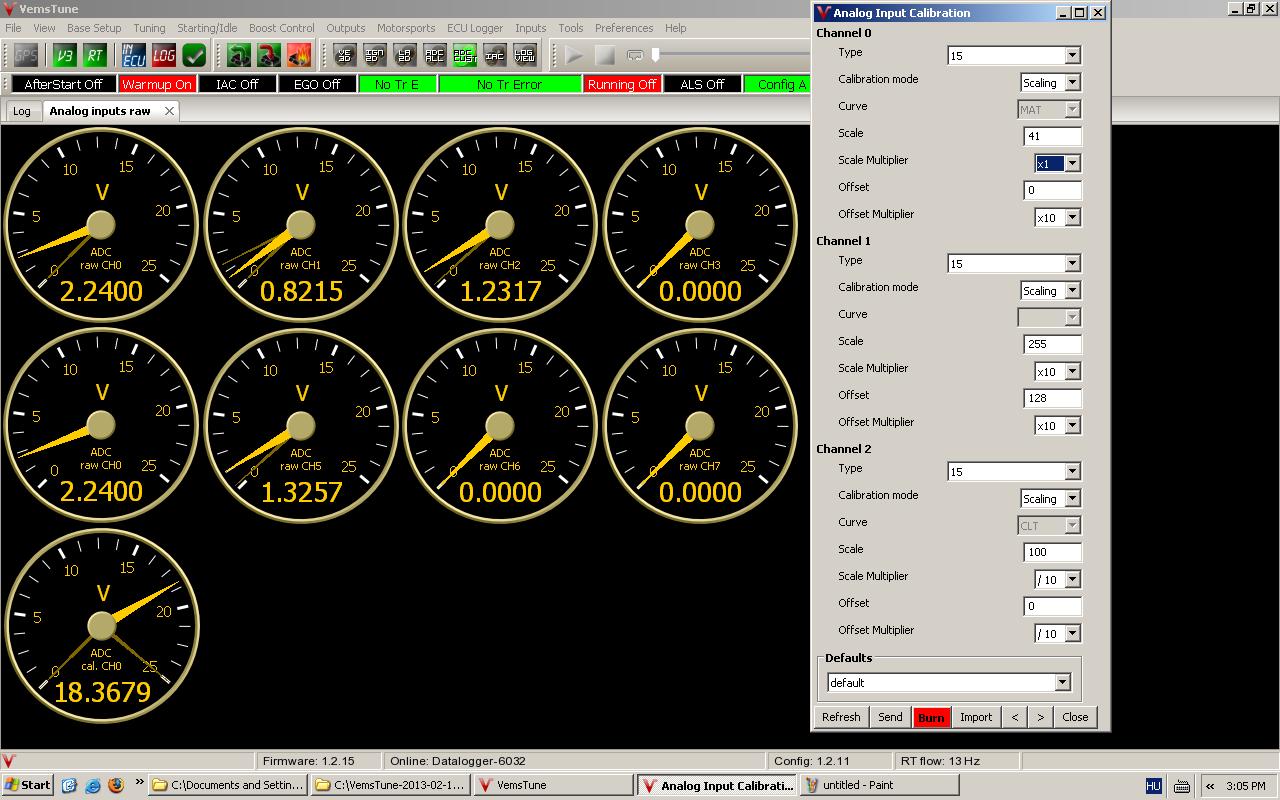Screen dimensions: 1280x800
Task: Click the ADC ALL gauges icon
Action: coord(435,55)
